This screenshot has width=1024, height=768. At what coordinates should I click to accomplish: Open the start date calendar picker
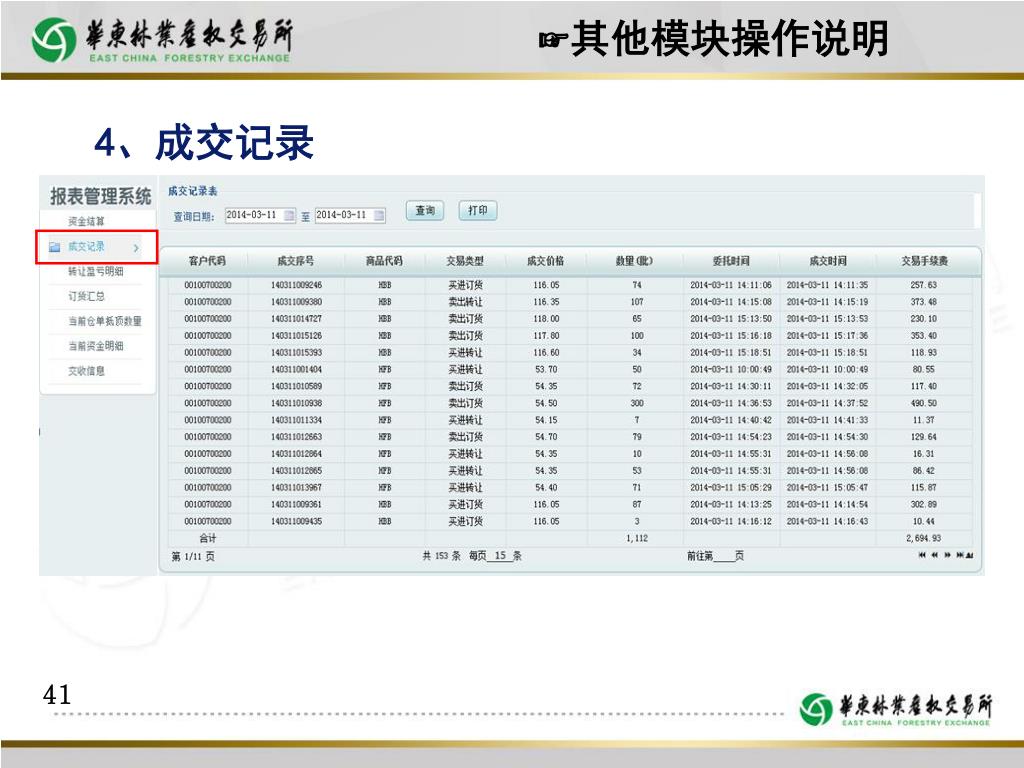coord(290,215)
